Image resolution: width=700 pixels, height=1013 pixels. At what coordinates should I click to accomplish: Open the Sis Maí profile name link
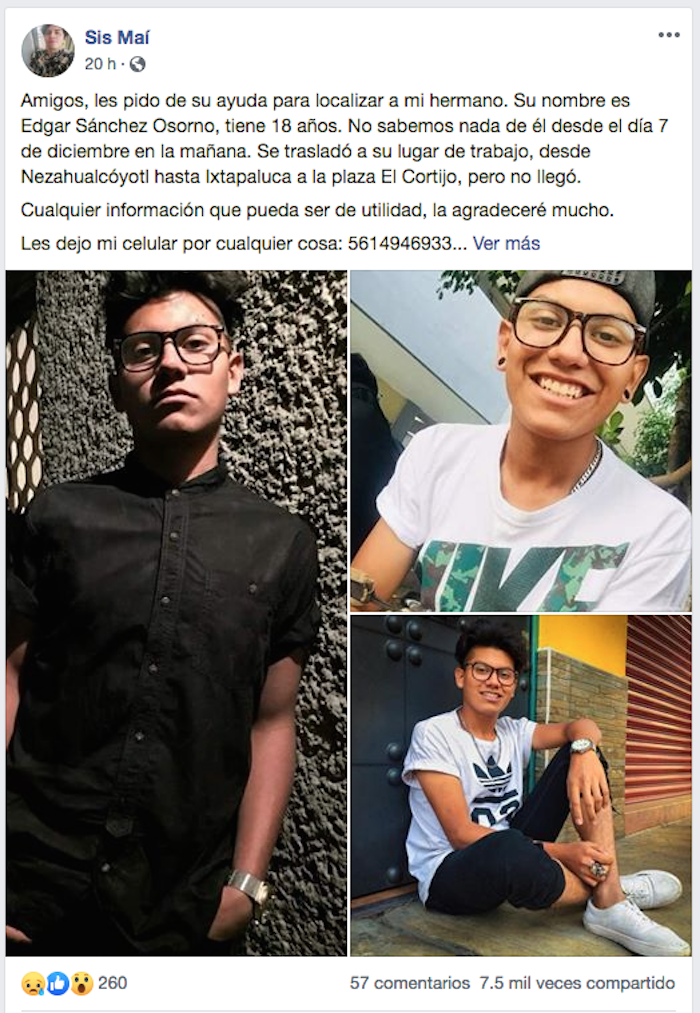(x=117, y=37)
